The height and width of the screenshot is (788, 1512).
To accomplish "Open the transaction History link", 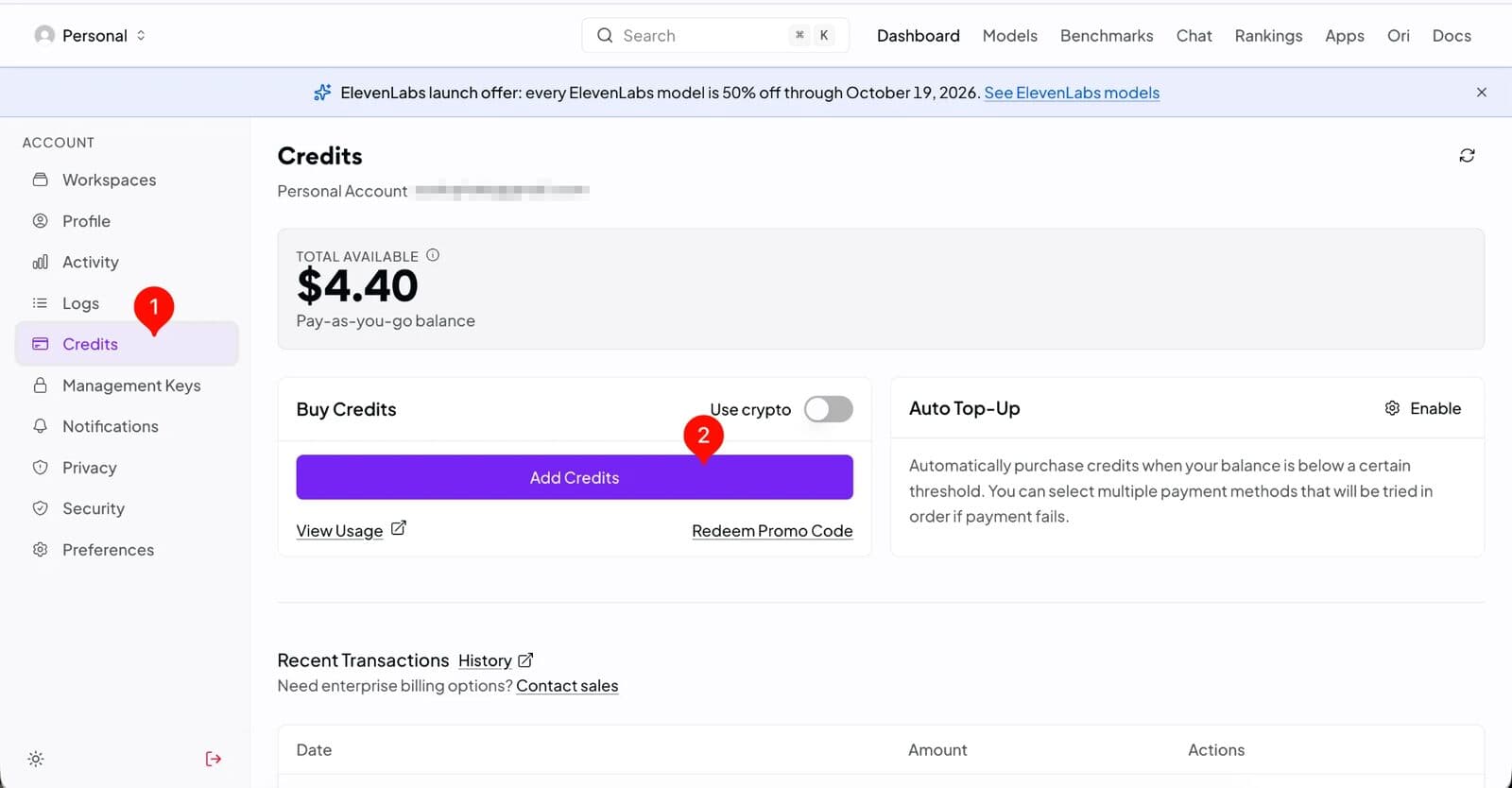I will coord(485,660).
